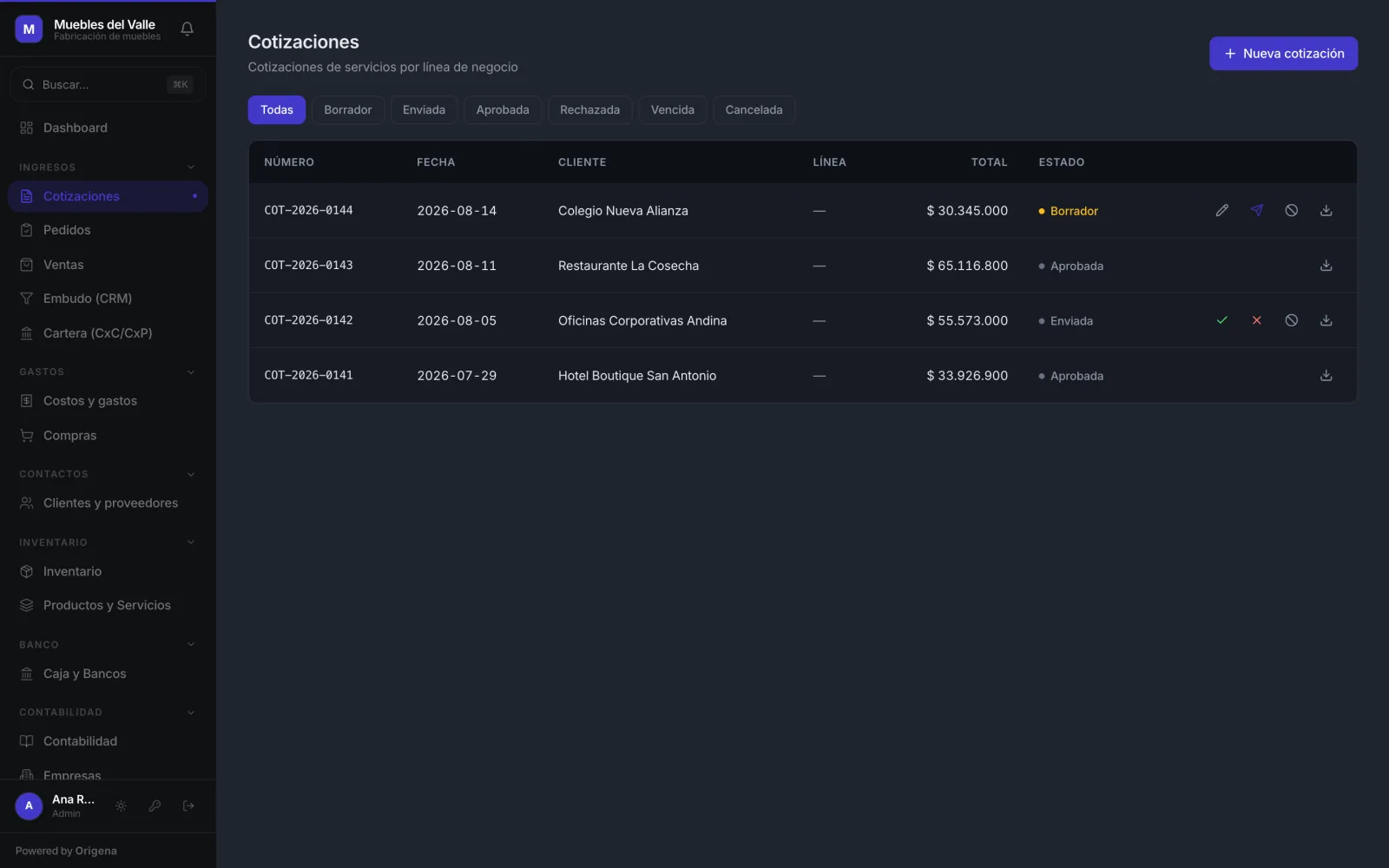1389x868 pixels.
Task: Open Compras page
Action: pyautogui.click(x=108, y=436)
